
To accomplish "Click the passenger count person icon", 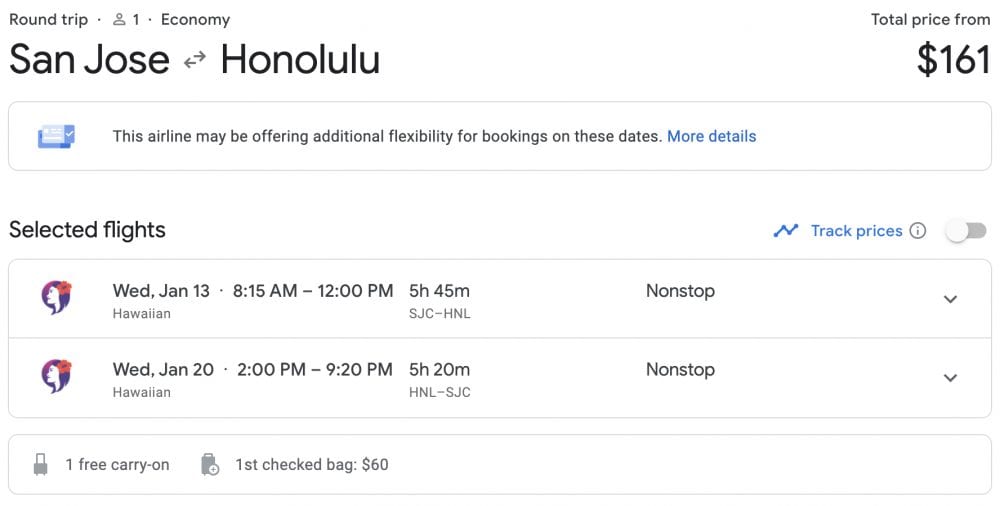I will tap(119, 20).
